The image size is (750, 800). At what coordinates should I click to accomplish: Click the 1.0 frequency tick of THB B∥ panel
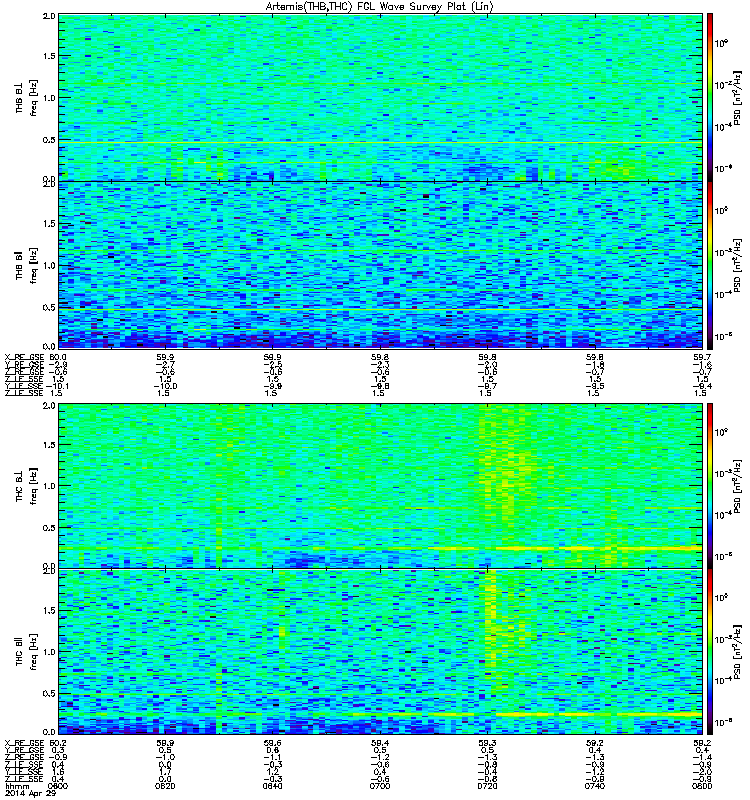pos(49,265)
